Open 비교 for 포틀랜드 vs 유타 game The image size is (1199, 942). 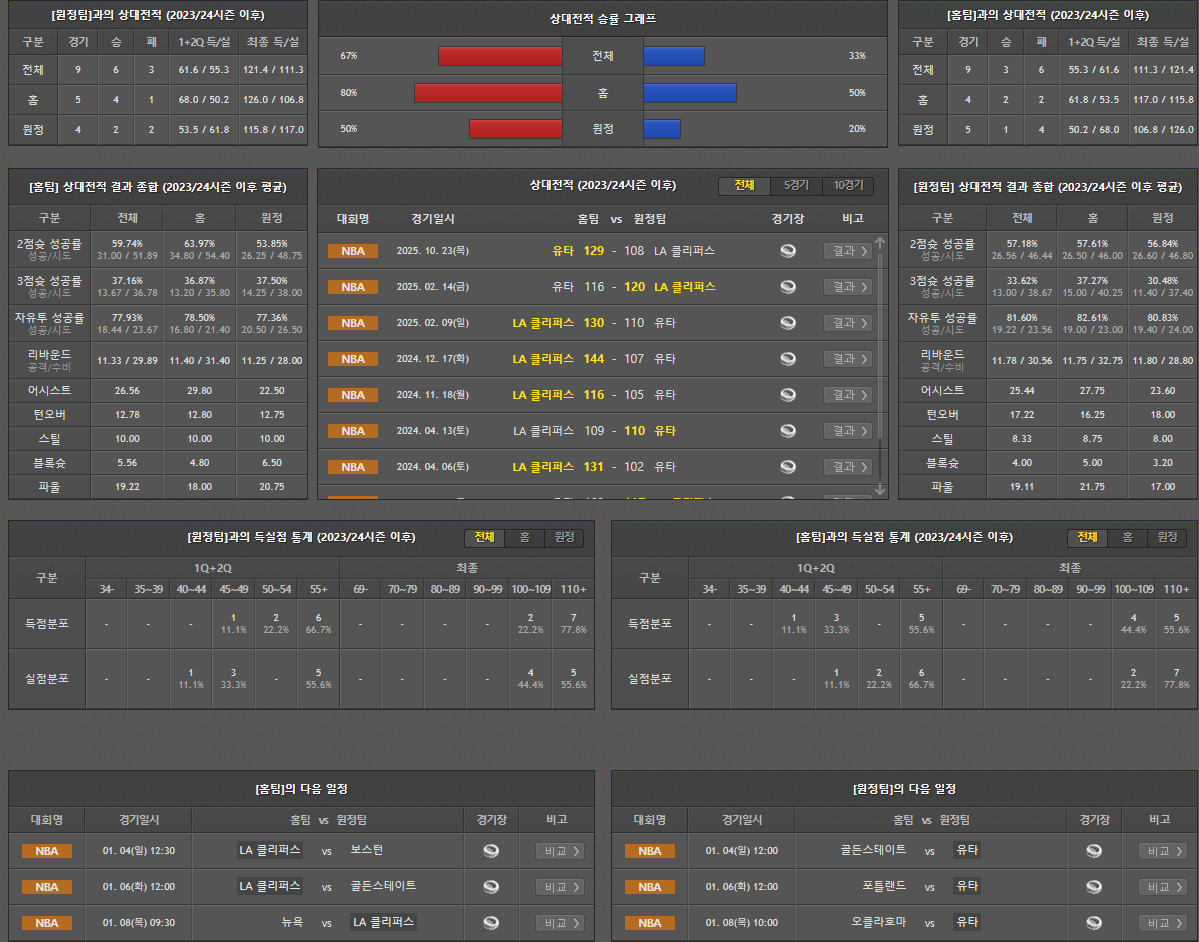click(x=1163, y=887)
